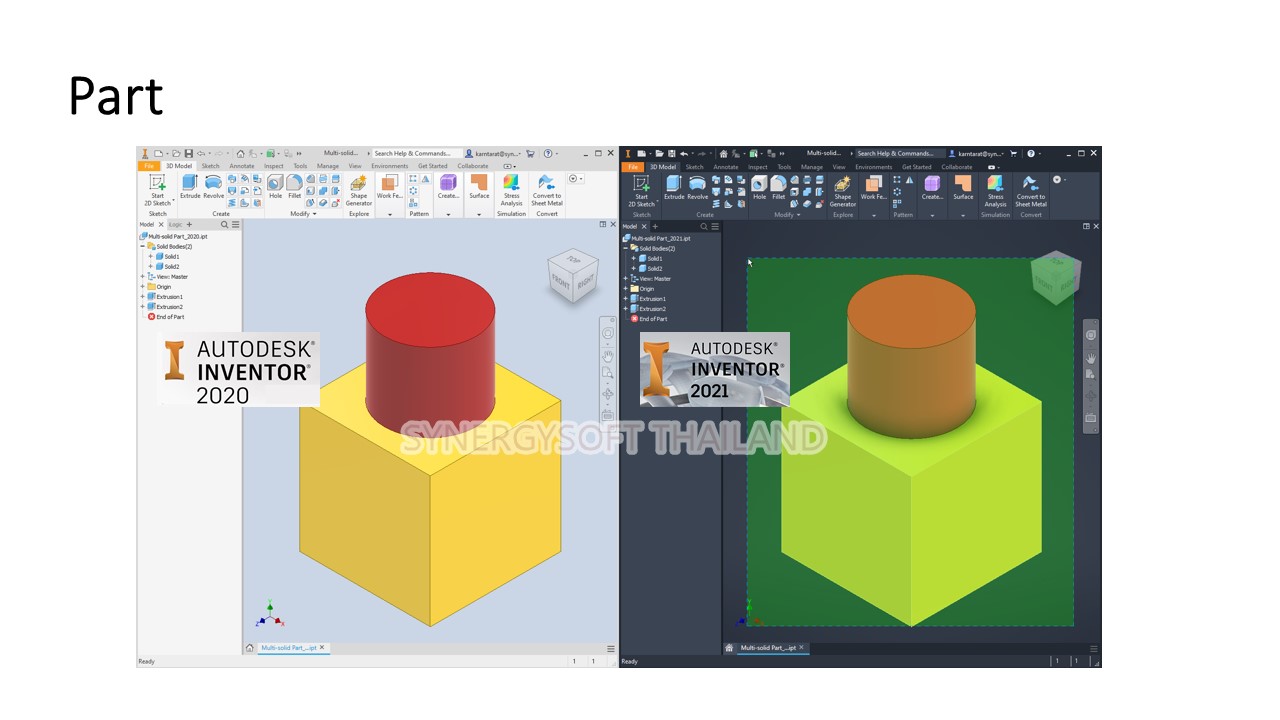Expand Extrusion1 node in 2021 dark browser
The image size is (1280, 720).
[x=626, y=299]
